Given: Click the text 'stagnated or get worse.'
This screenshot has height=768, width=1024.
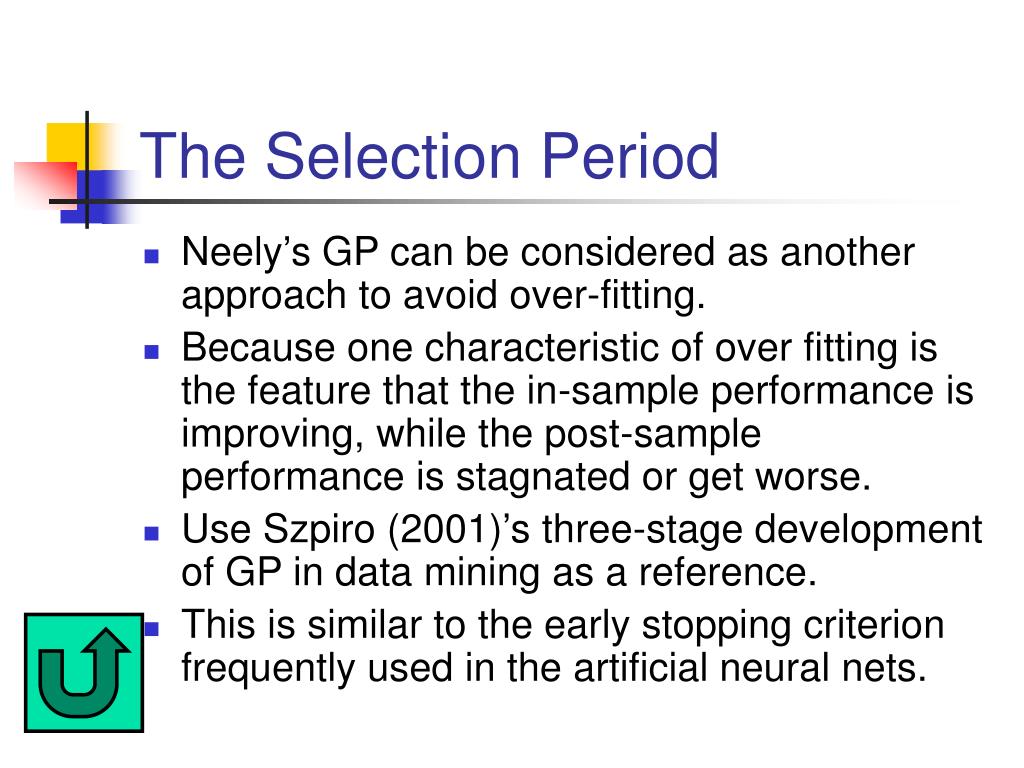Looking at the screenshot, I should (x=664, y=477).
